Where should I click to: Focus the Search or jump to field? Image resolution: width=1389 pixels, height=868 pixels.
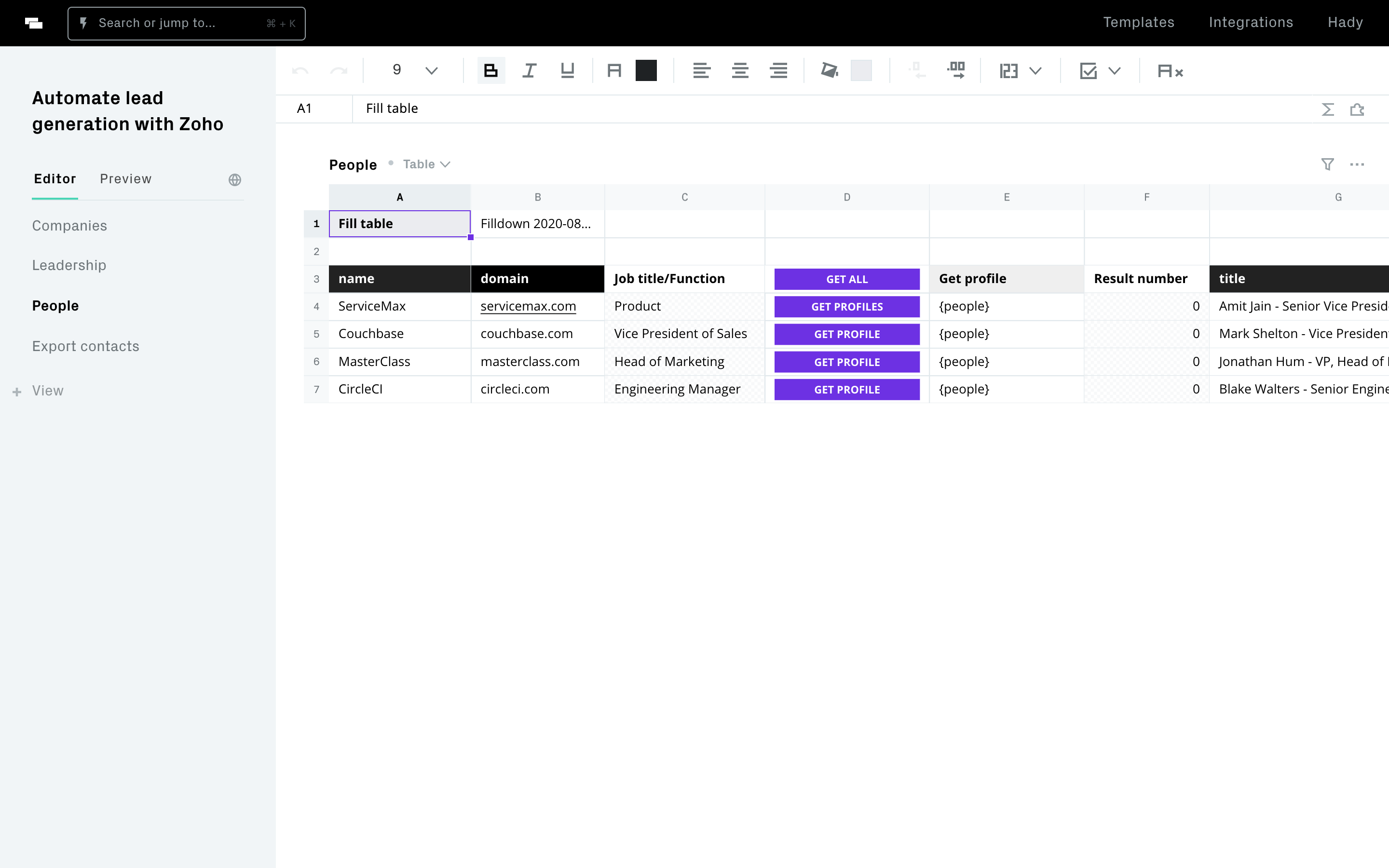pyautogui.click(x=187, y=24)
